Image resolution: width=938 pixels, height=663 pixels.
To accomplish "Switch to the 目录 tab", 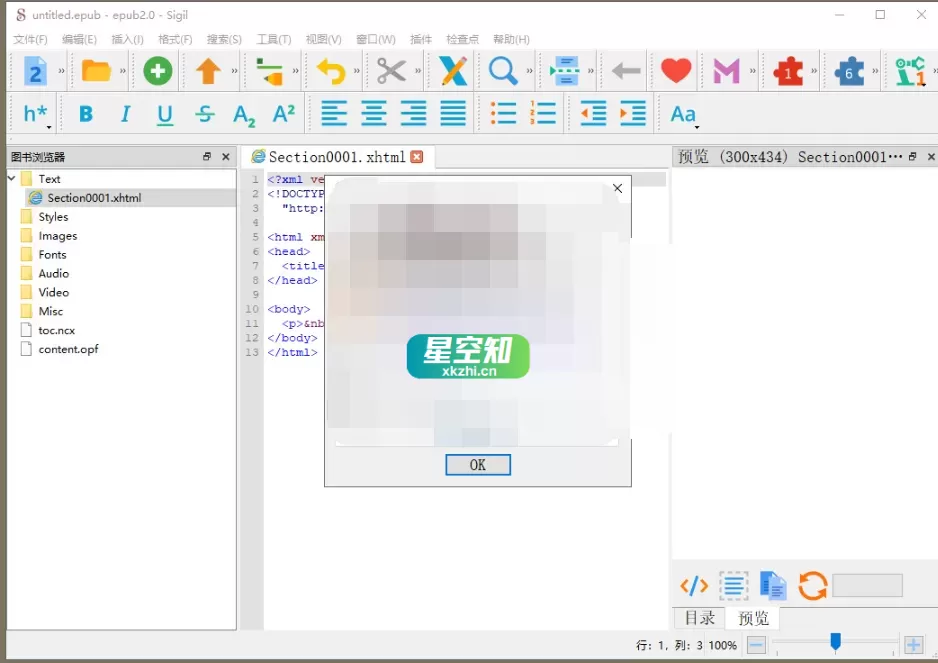I will [x=698, y=618].
